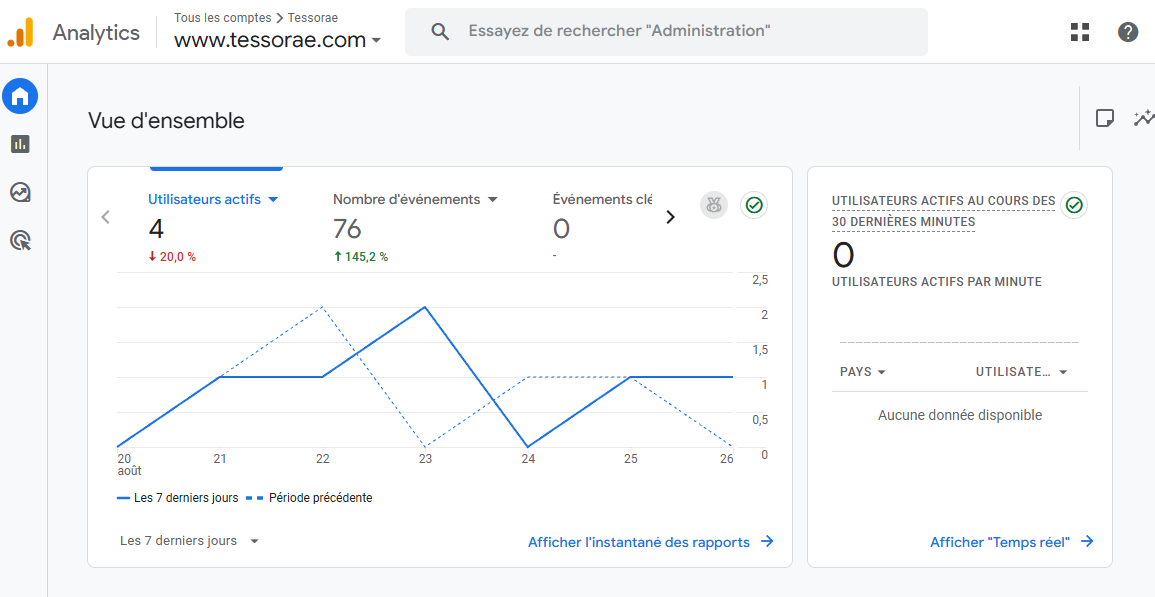Open the Reports bar-chart sidebar icon
This screenshot has width=1155, height=597.
tap(21, 144)
